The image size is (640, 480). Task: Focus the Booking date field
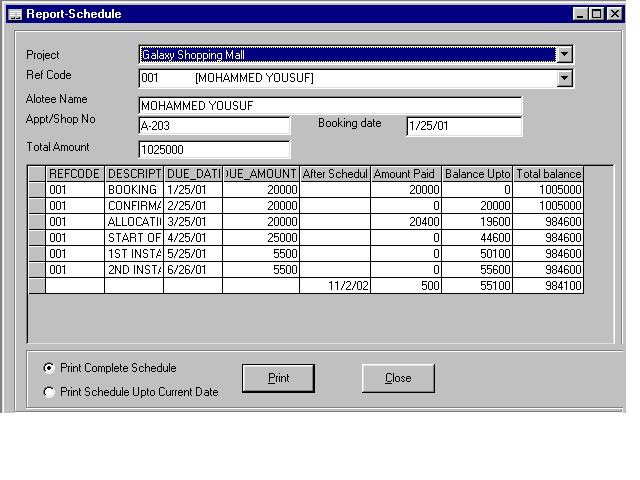[464, 126]
